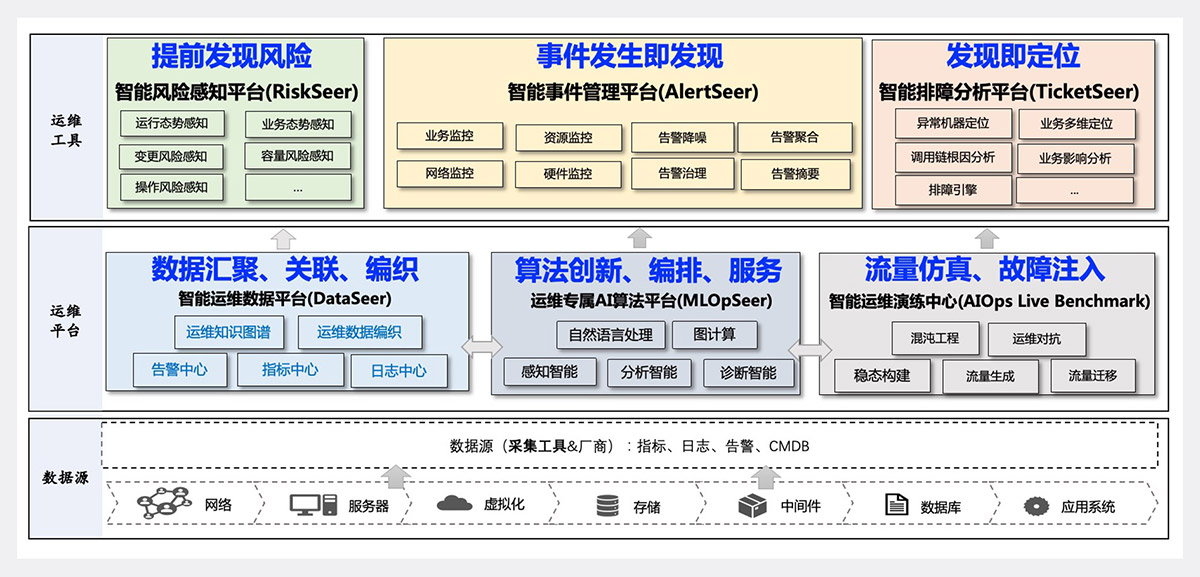The image size is (1200, 577).
Task: Click the 告警降噪 box in AlertSeer
Action: click(682, 138)
